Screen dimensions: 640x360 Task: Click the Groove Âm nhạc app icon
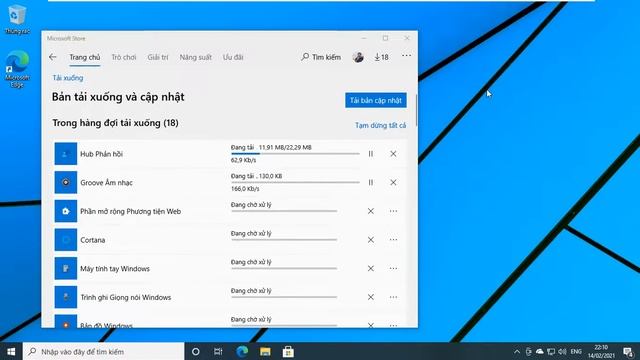pos(66,182)
